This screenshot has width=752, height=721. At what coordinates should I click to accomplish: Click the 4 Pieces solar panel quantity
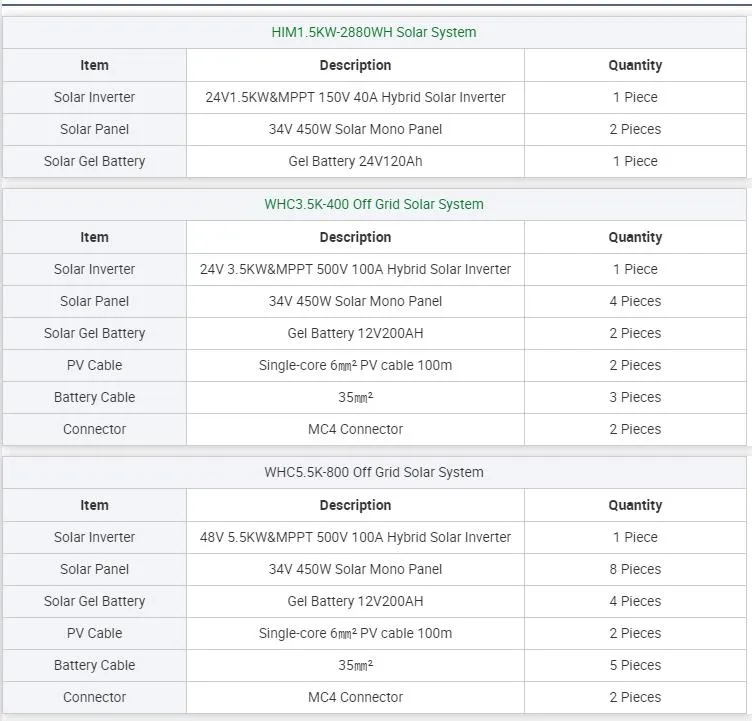[x=635, y=301]
